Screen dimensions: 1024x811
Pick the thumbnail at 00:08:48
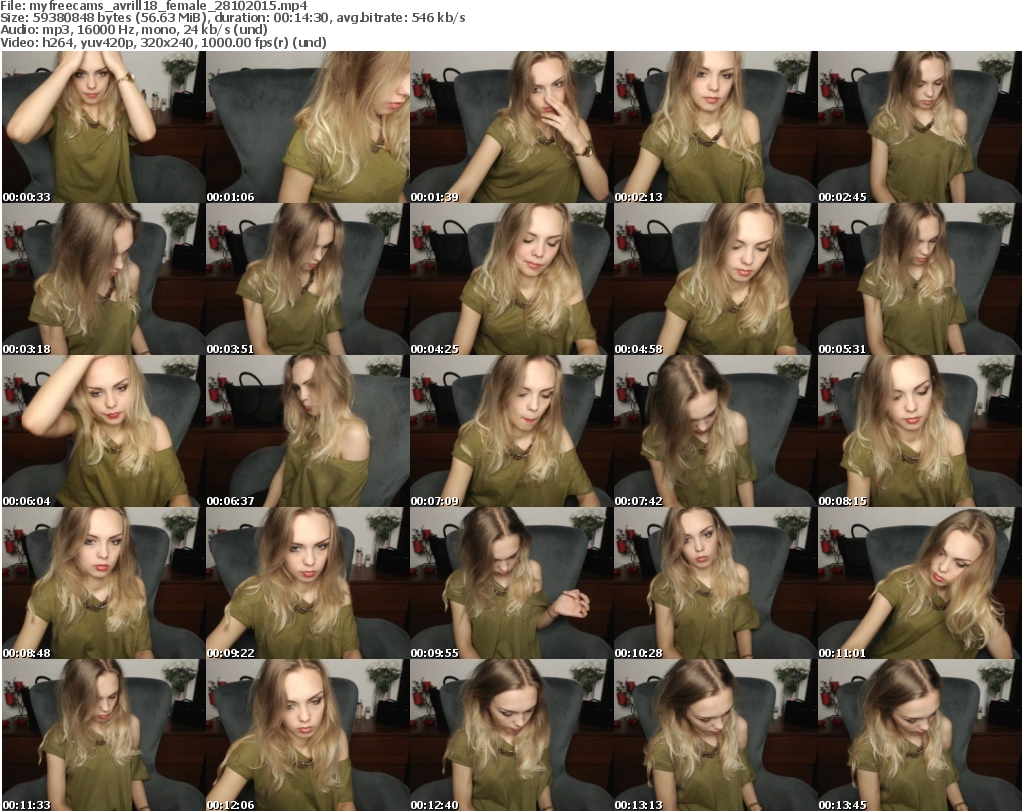coord(103,583)
